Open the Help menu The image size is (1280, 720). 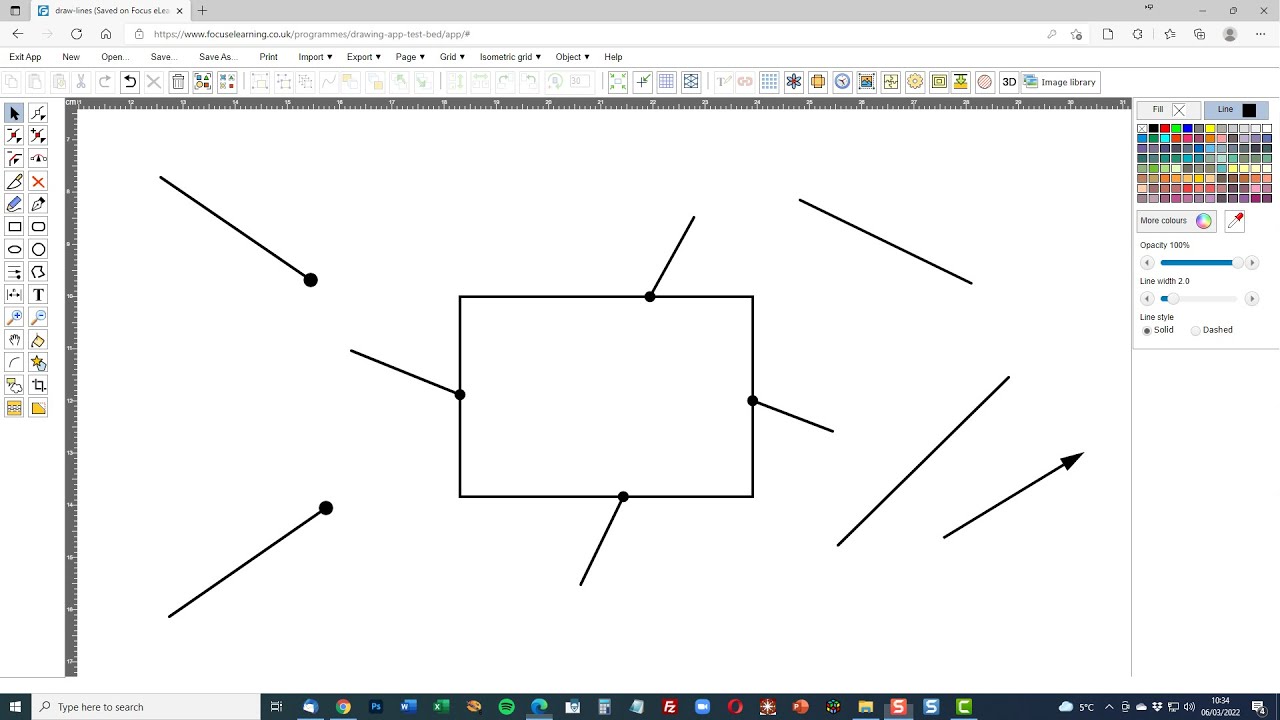coord(613,57)
